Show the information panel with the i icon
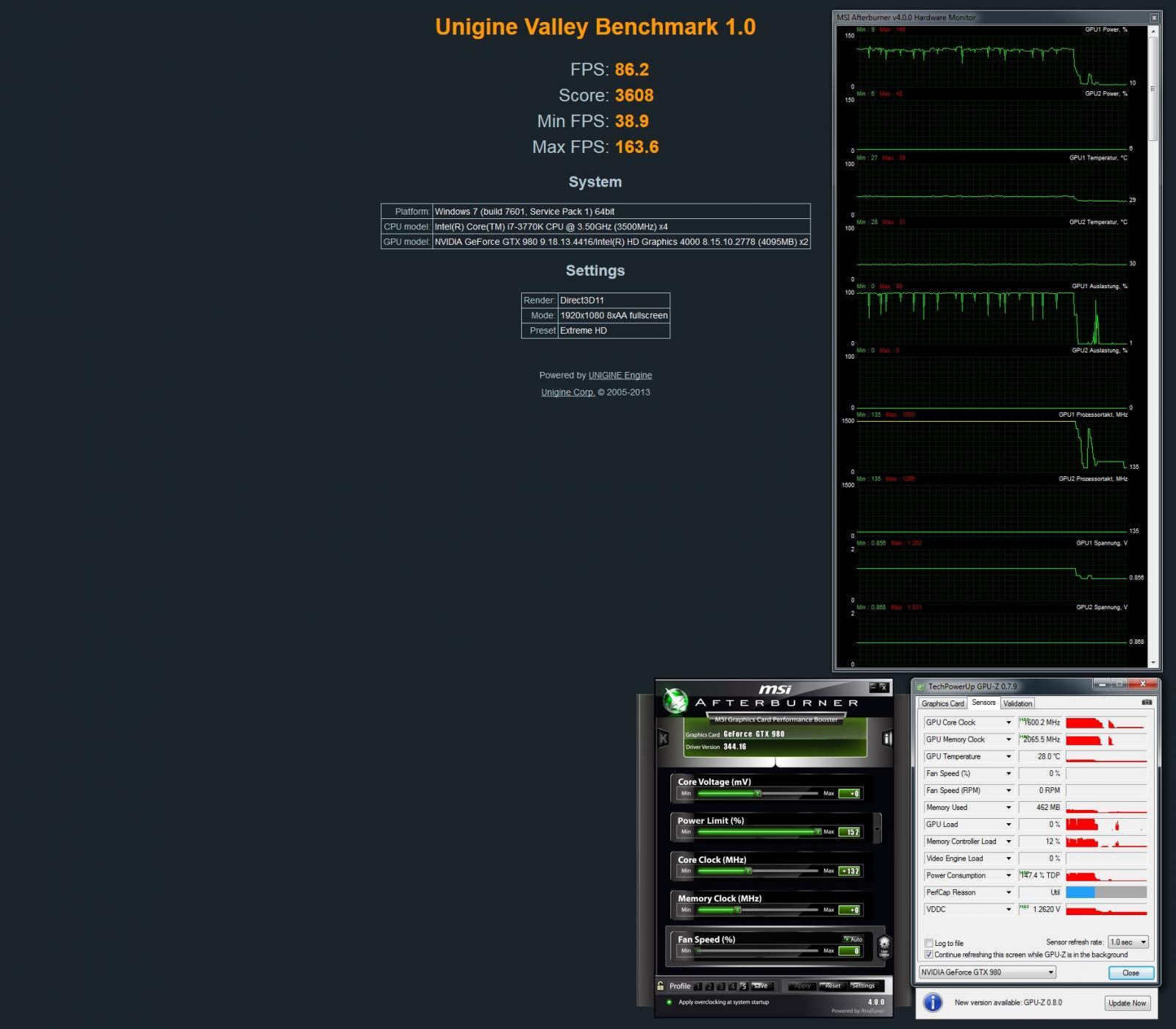 886,739
